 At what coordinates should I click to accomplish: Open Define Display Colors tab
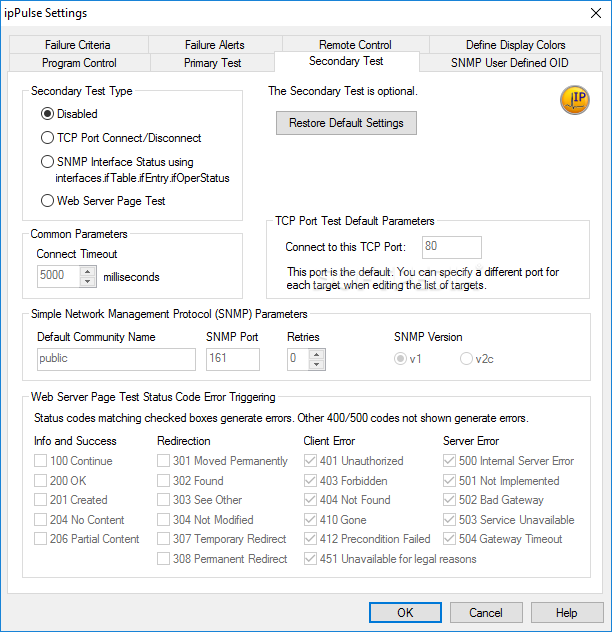[x=515, y=44]
